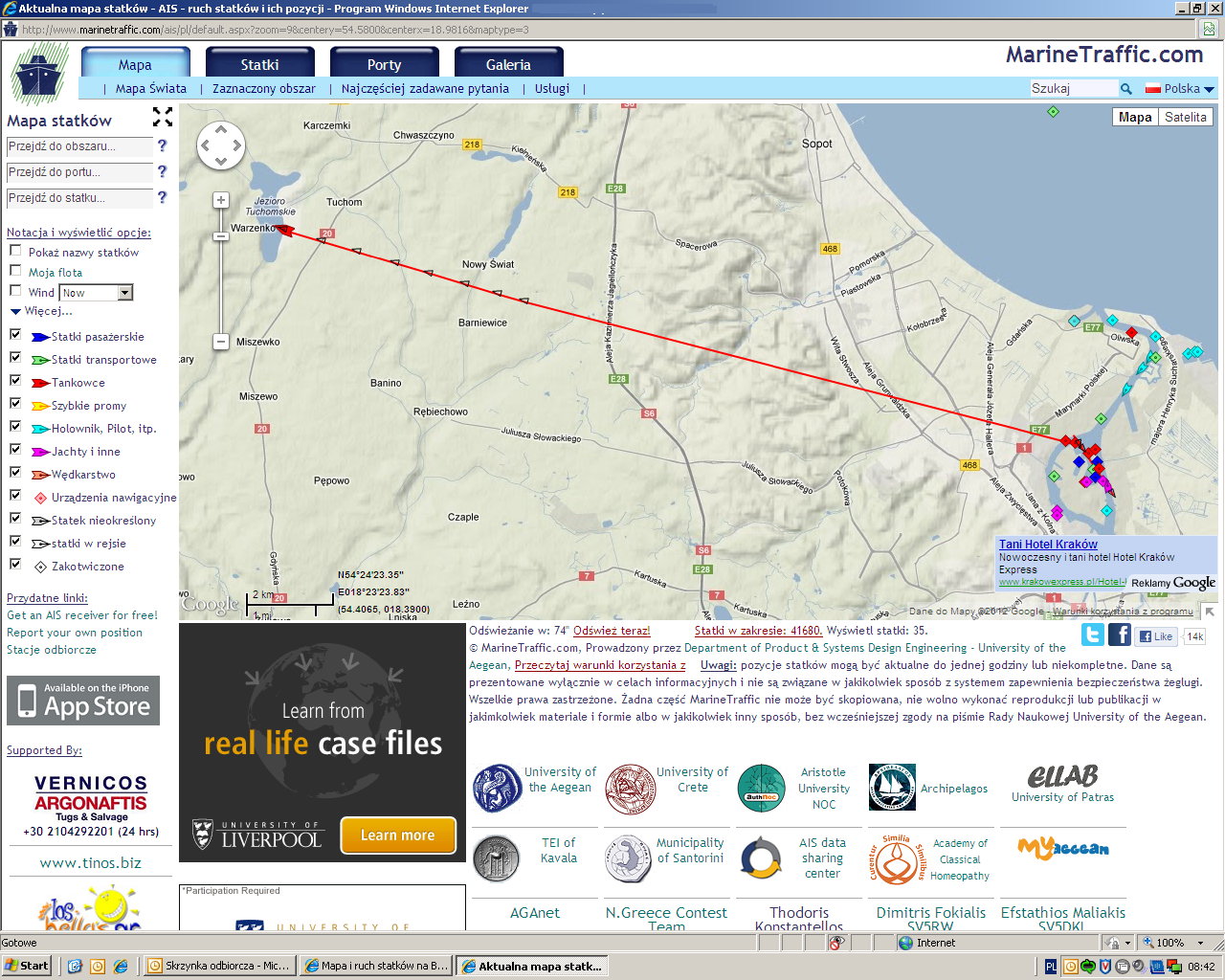Open the Wind time Now dropdown
This screenshot has height=980, width=1225.
coord(96,293)
